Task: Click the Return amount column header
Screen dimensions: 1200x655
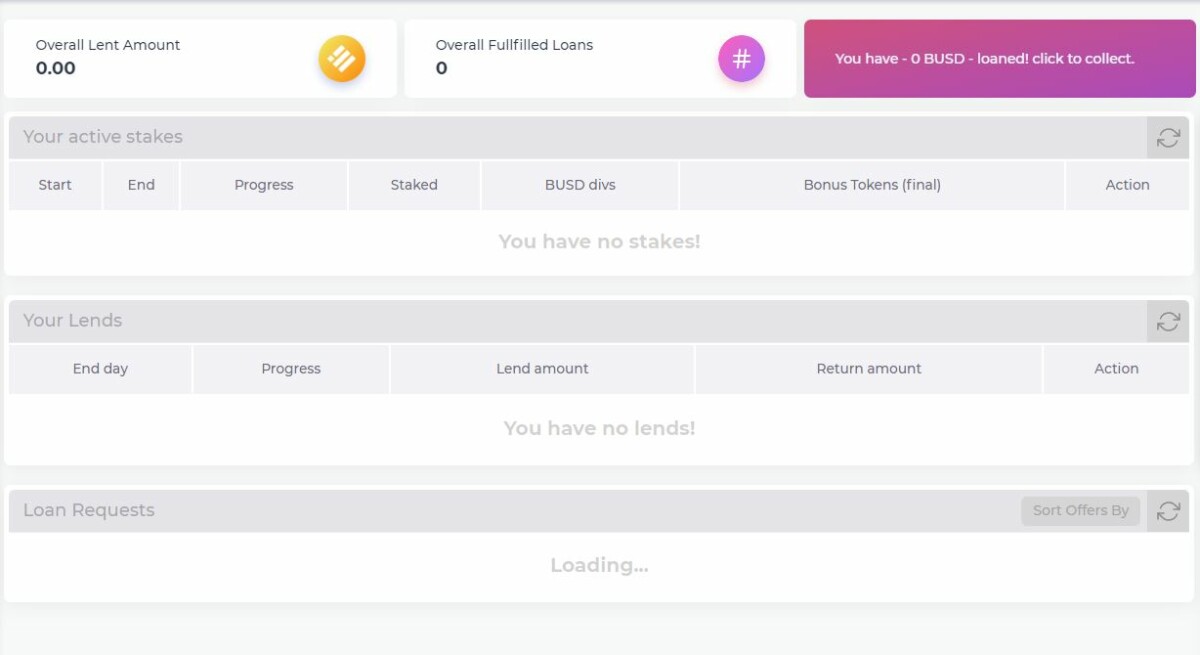Action: click(x=869, y=369)
